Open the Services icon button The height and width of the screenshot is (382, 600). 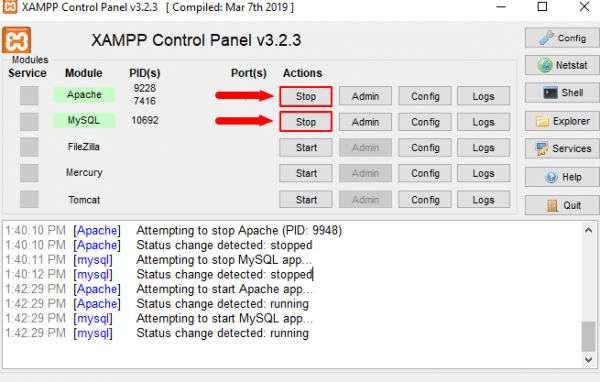562,149
